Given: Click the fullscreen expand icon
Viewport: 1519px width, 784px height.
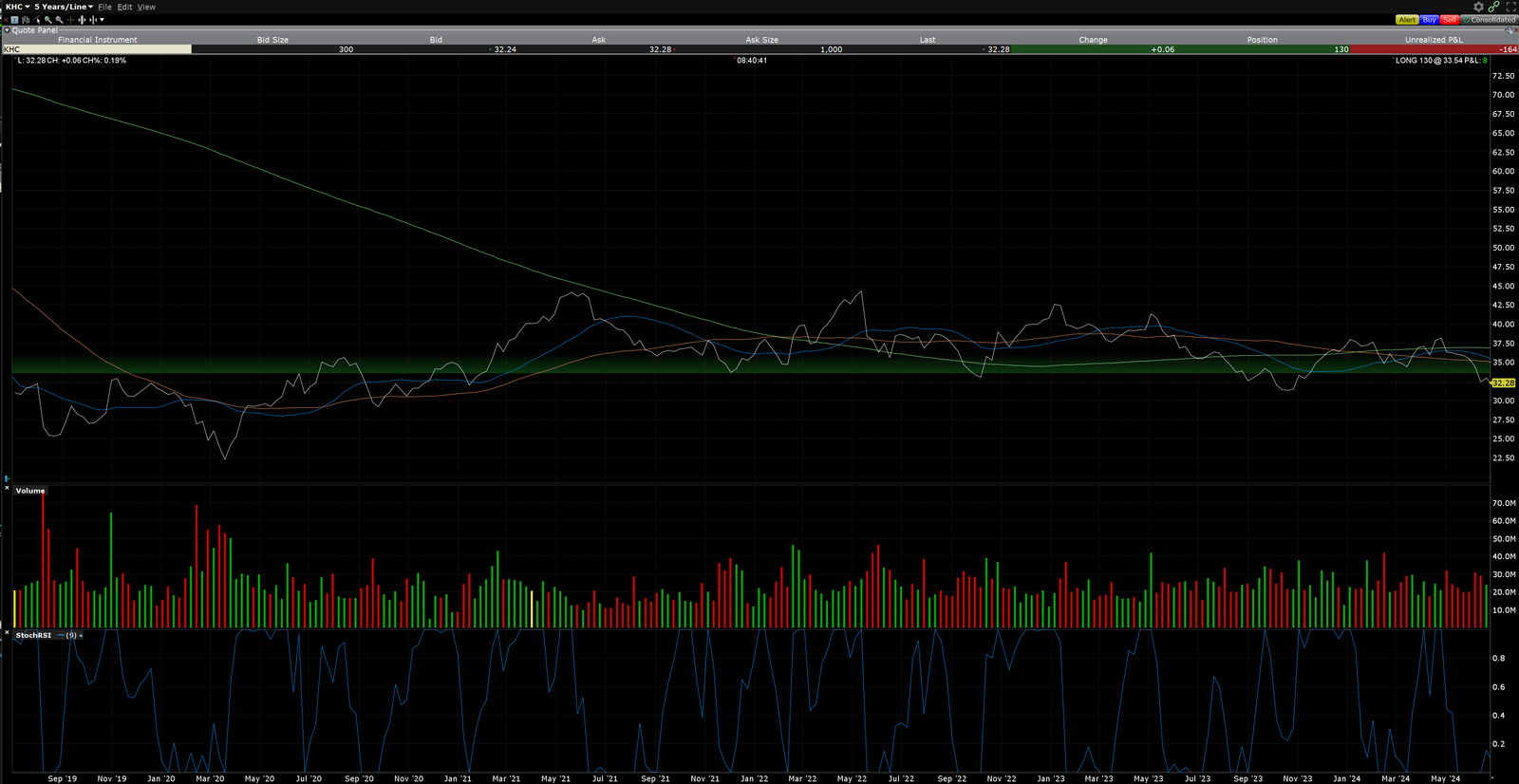Looking at the screenshot, I should pos(1510,7).
